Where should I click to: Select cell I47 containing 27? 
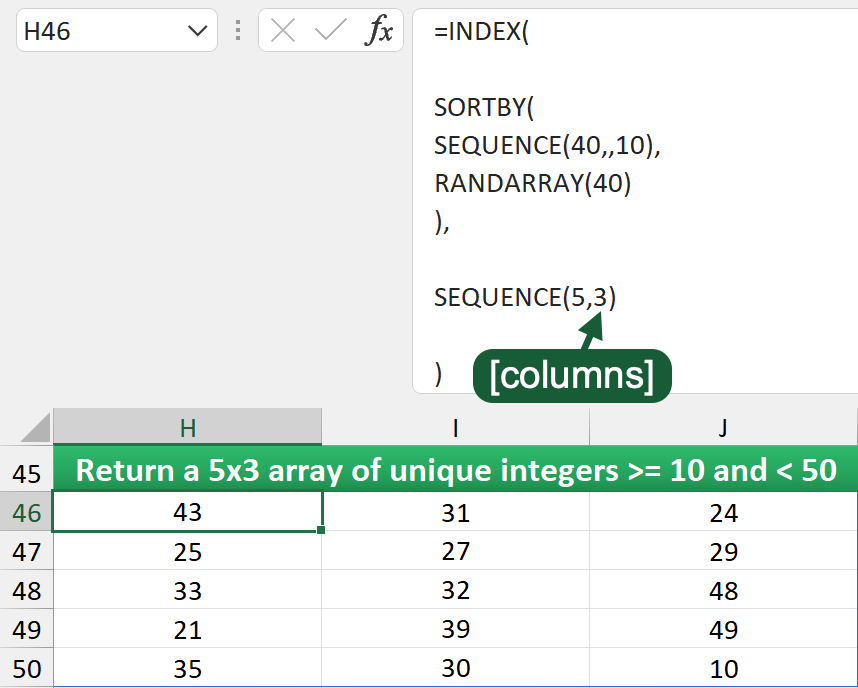pos(455,552)
